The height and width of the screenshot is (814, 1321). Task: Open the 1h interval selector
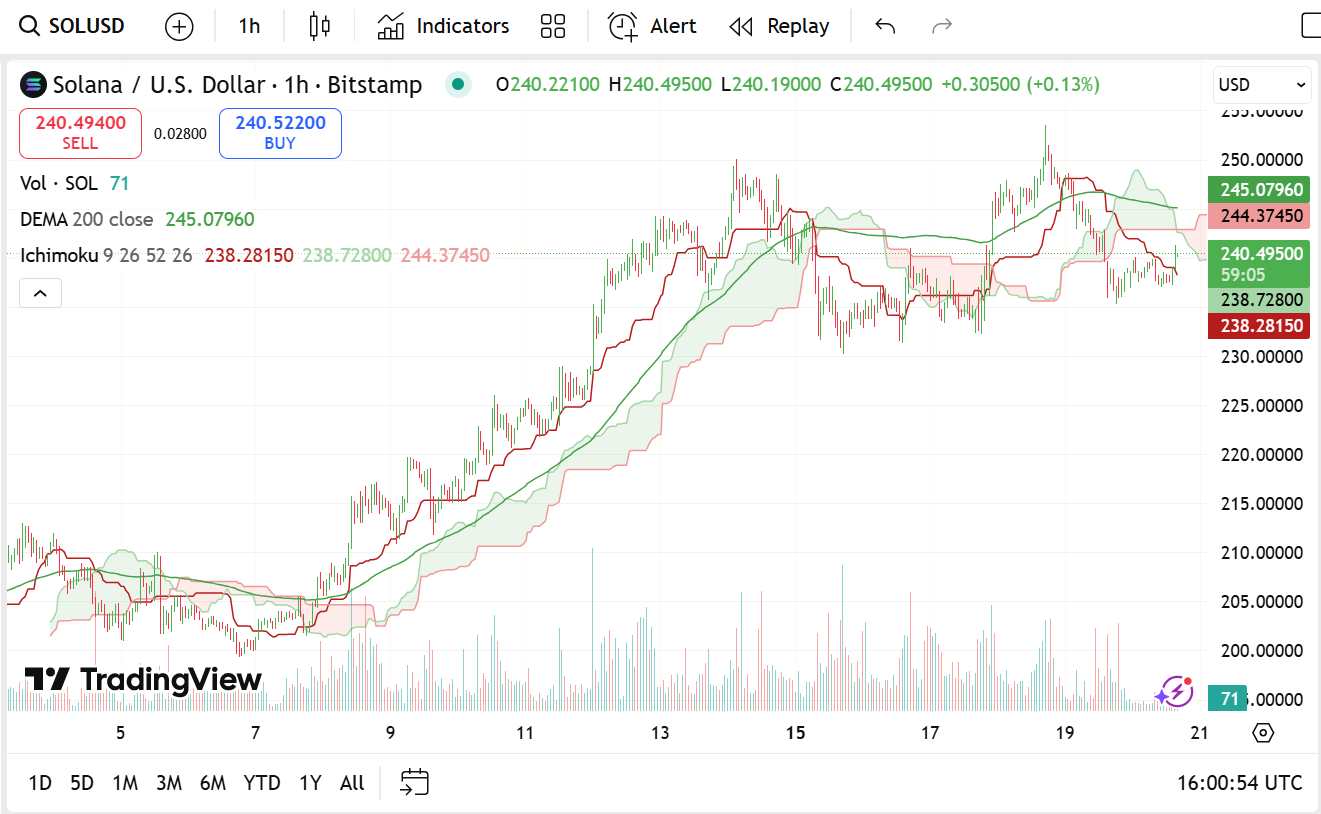click(249, 26)
